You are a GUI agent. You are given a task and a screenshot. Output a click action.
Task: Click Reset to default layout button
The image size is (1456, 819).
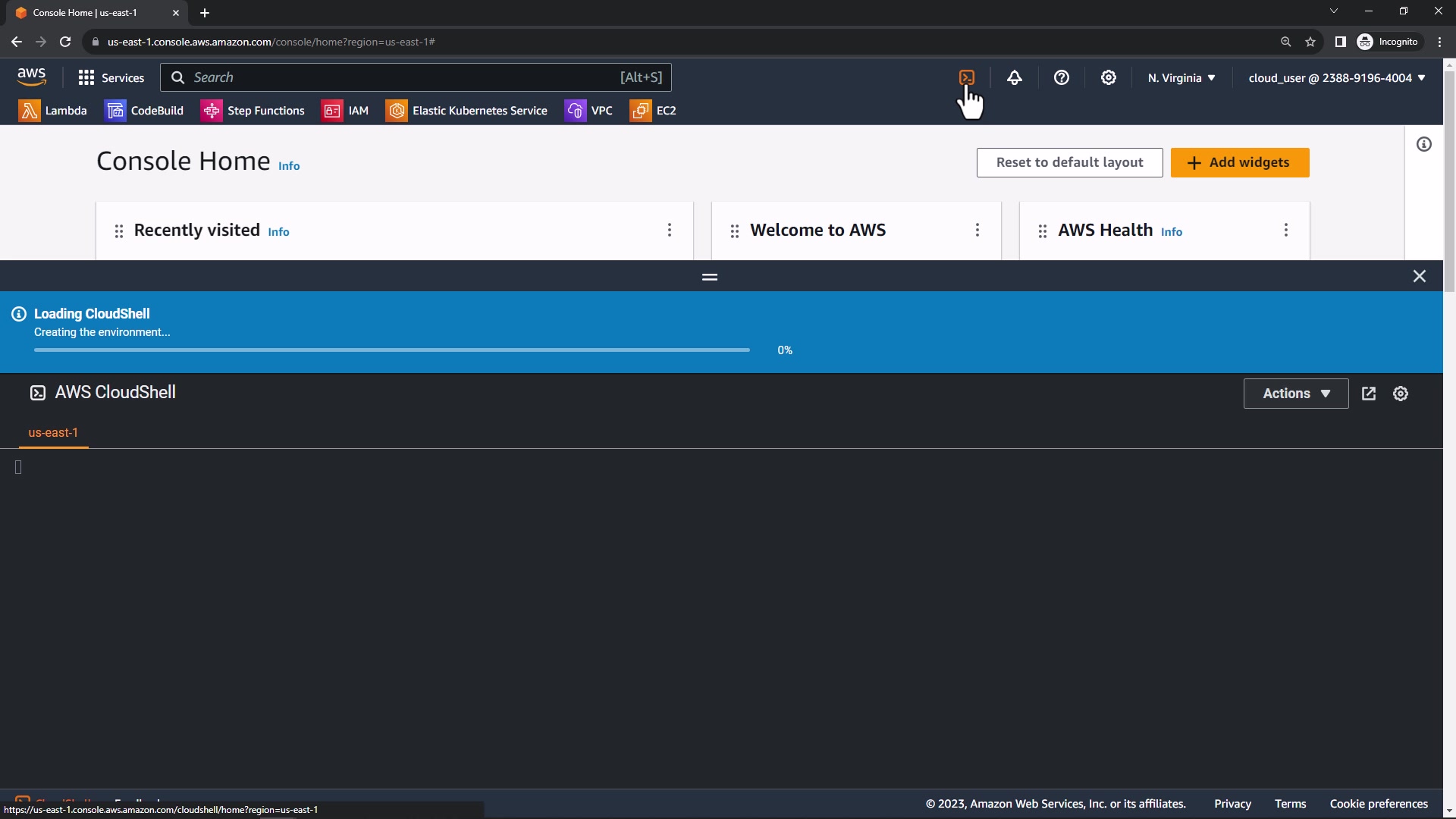point(1068,162)
